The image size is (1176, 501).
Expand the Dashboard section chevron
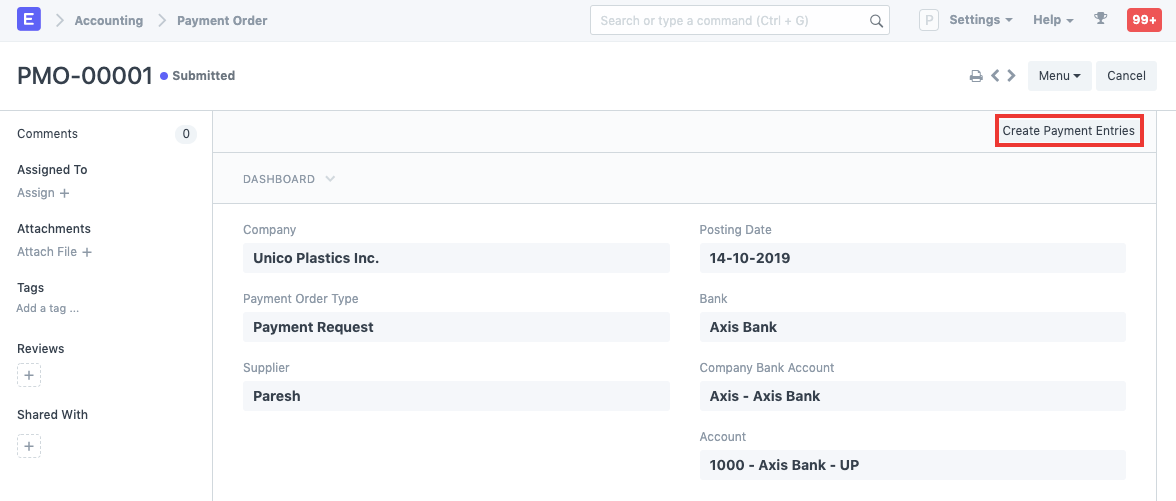[x=330, y=179]
